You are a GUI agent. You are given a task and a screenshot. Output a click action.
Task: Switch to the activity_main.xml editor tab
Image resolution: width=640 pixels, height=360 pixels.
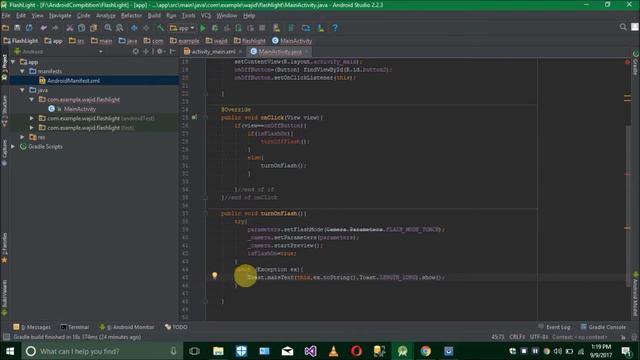[213, 51]
